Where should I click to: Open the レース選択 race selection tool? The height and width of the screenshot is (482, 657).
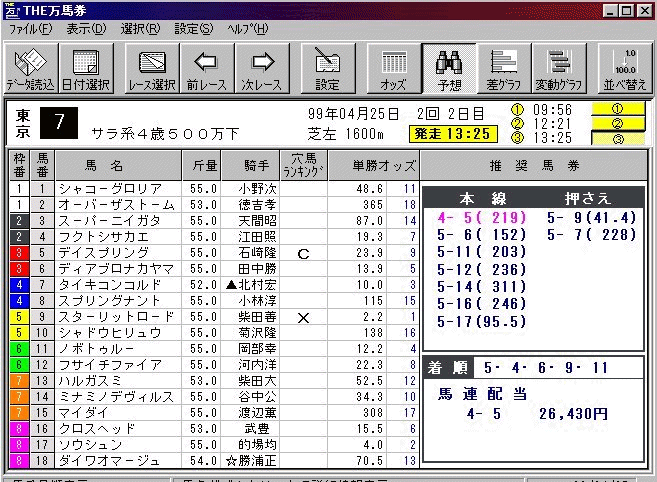[151, 68]
